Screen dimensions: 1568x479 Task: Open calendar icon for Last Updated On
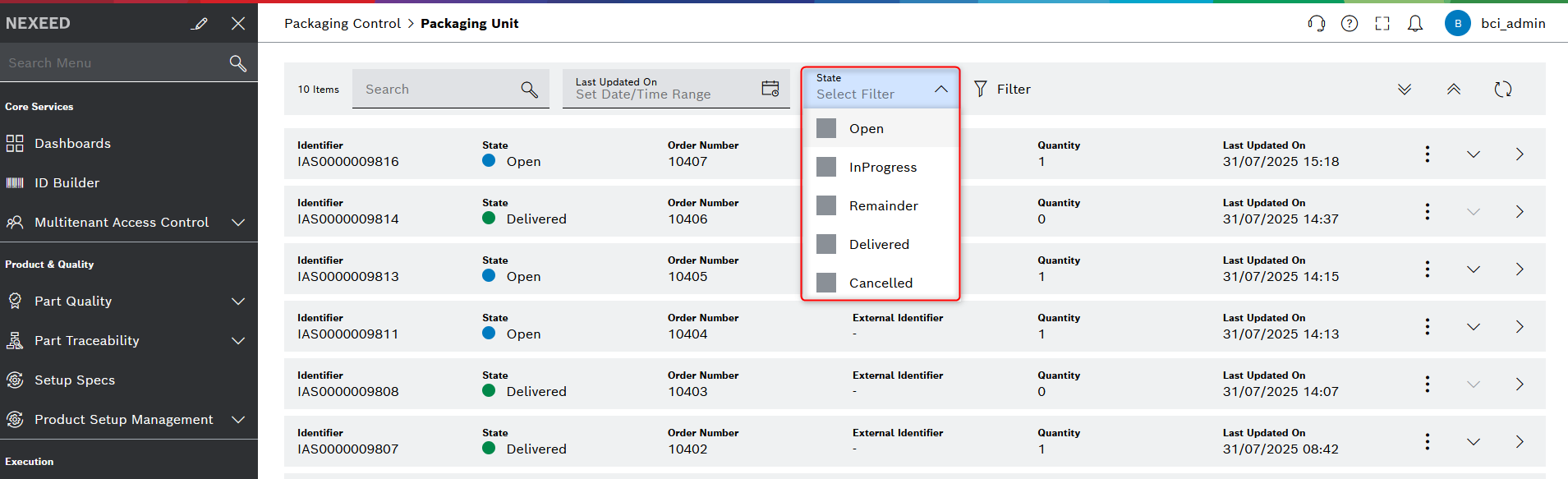tap(770, 89)
